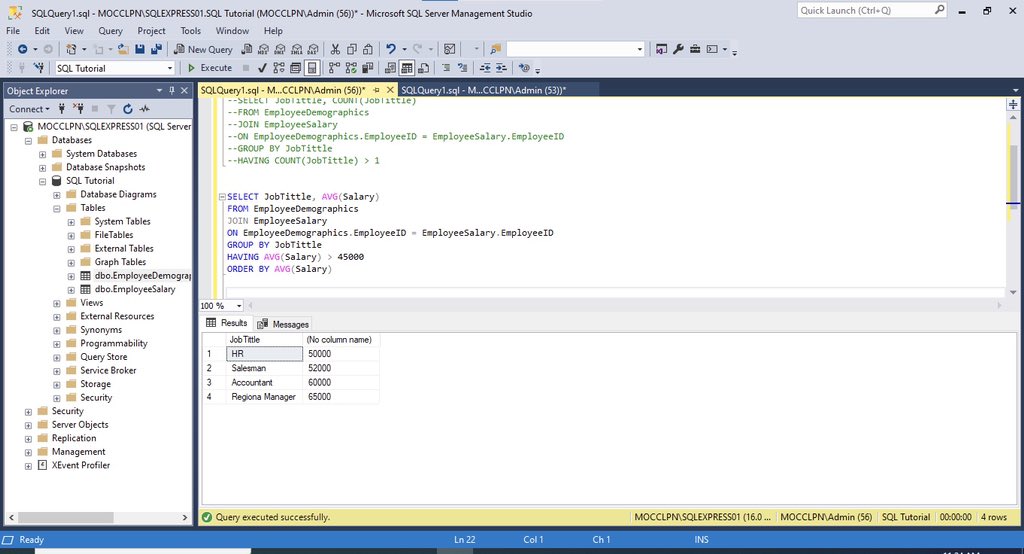Click the Increase Indent icon

click(x=501, y=68)
